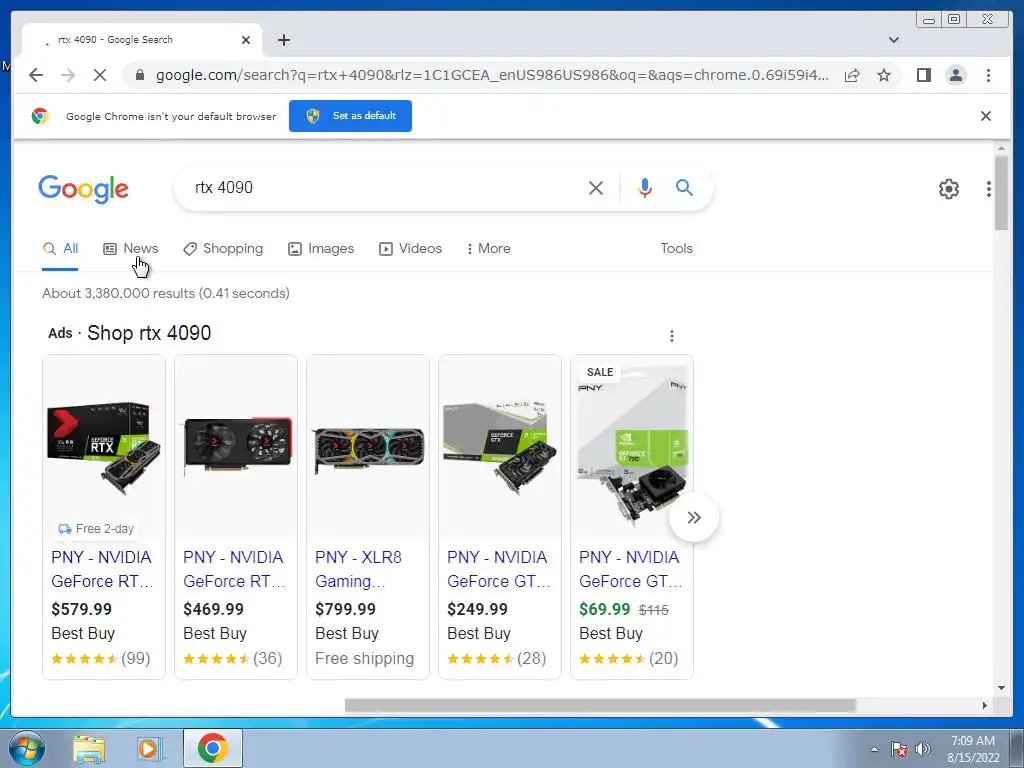Viewport: 1024px width, 768px height.
Task: Click the (36) star rating
Action: click(232, 658)
